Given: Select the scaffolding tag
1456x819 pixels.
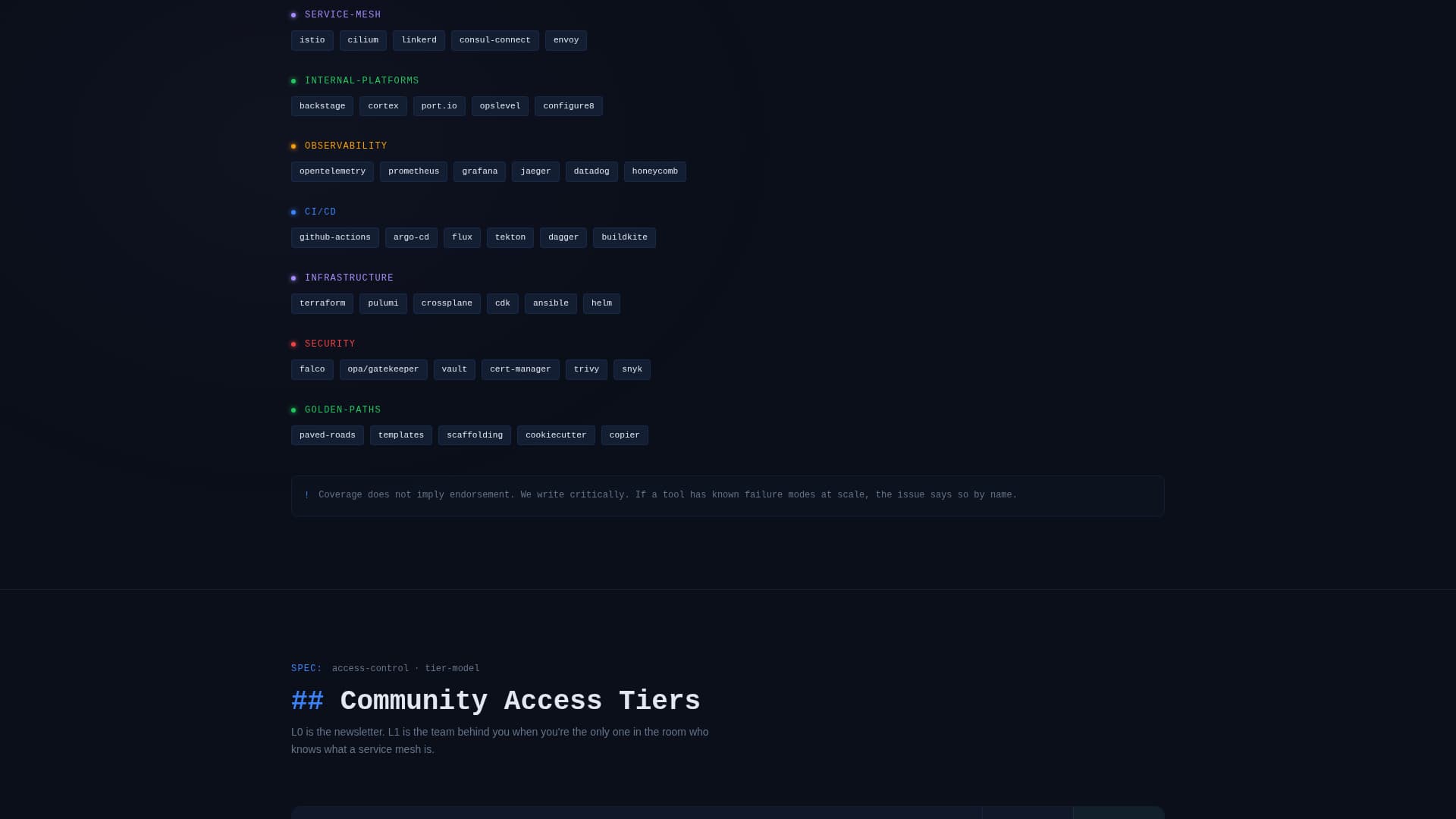Looking at the screenshot, I should [x=474, y=435].
